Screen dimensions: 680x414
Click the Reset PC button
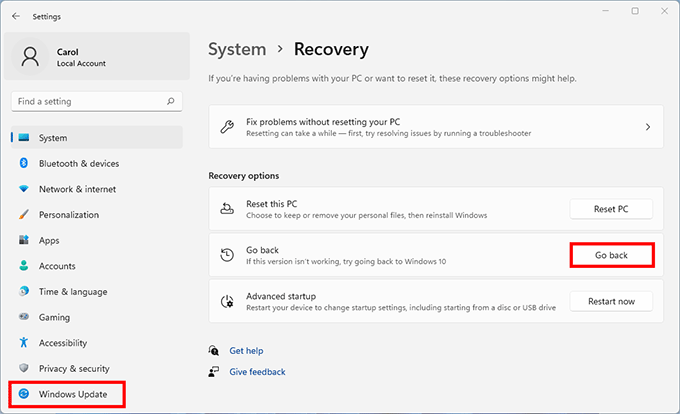pos(611,209)
